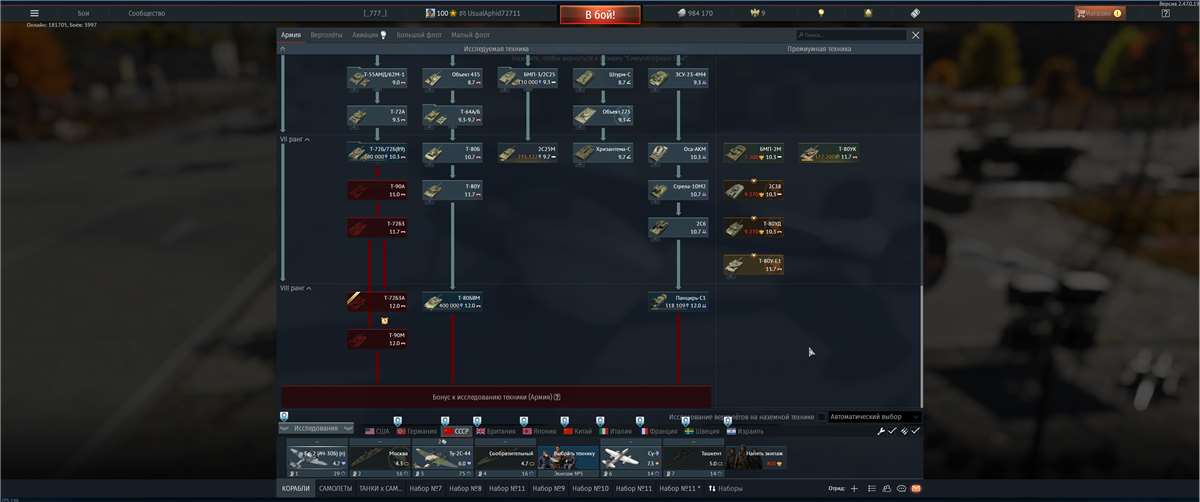The height and width of the screenshot is (502, 1200).
Task: Open the КОРАБЛИ preset tab
Action: (294, 488)
